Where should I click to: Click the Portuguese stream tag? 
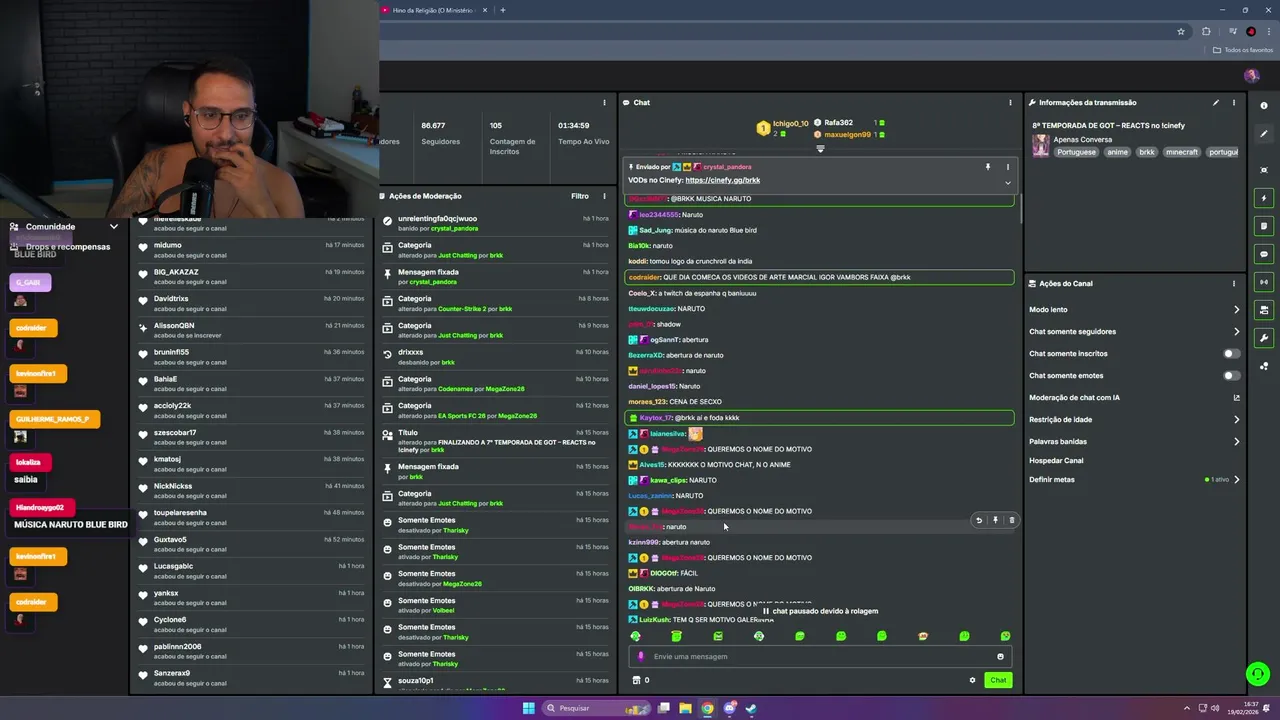pyautogui.click(x=1076, y=152)
